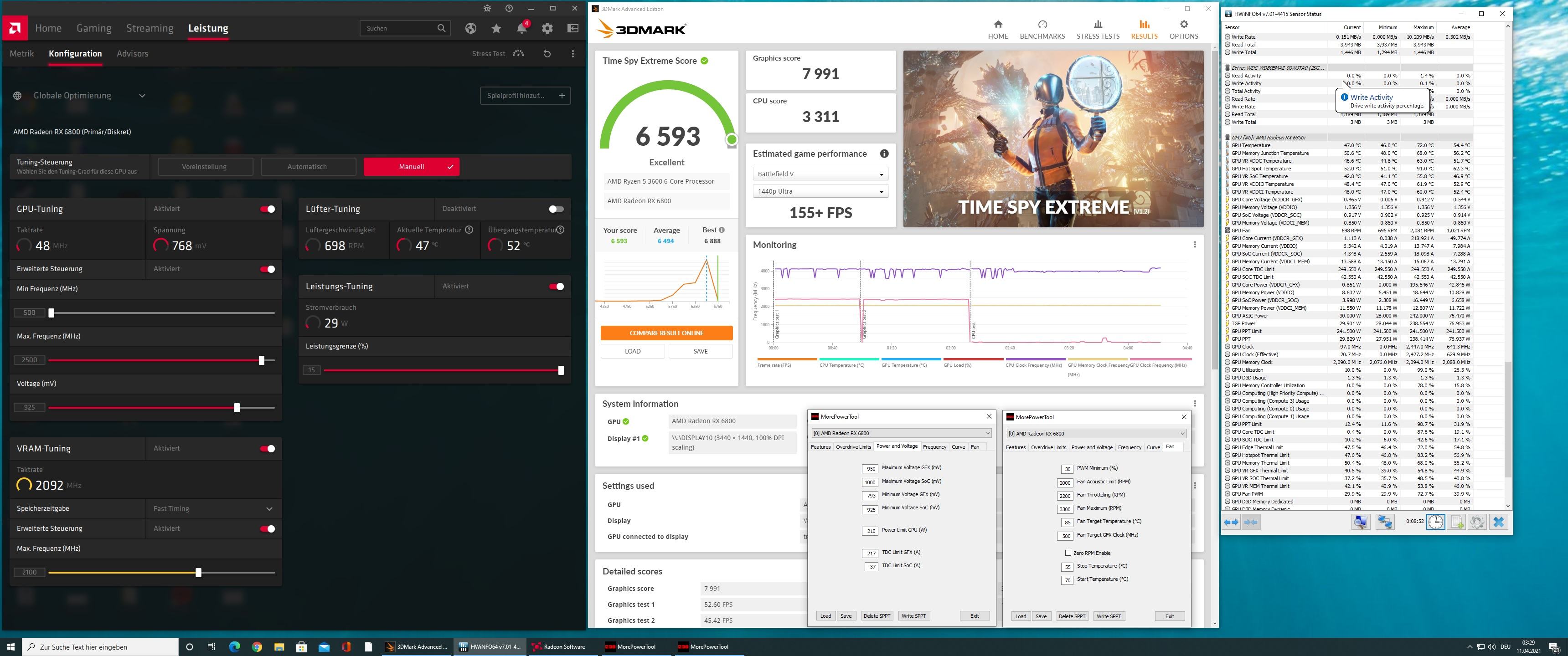Run the Stress Test gauge icon

518,54
